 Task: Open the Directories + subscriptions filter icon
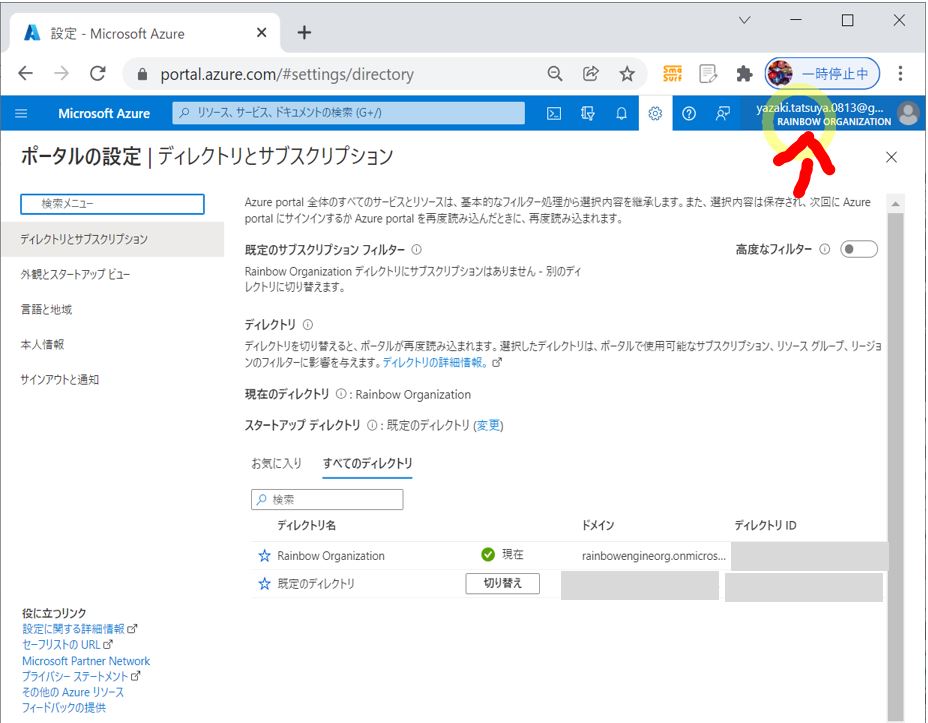587,113
